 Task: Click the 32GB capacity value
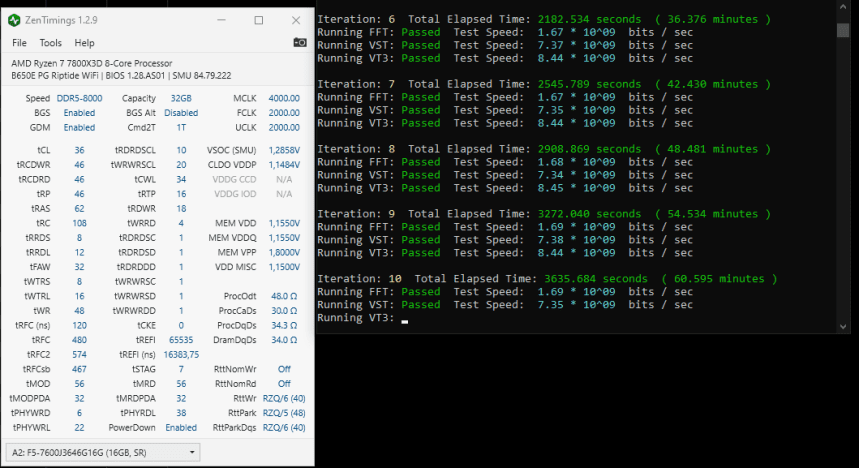coord(181,98)
